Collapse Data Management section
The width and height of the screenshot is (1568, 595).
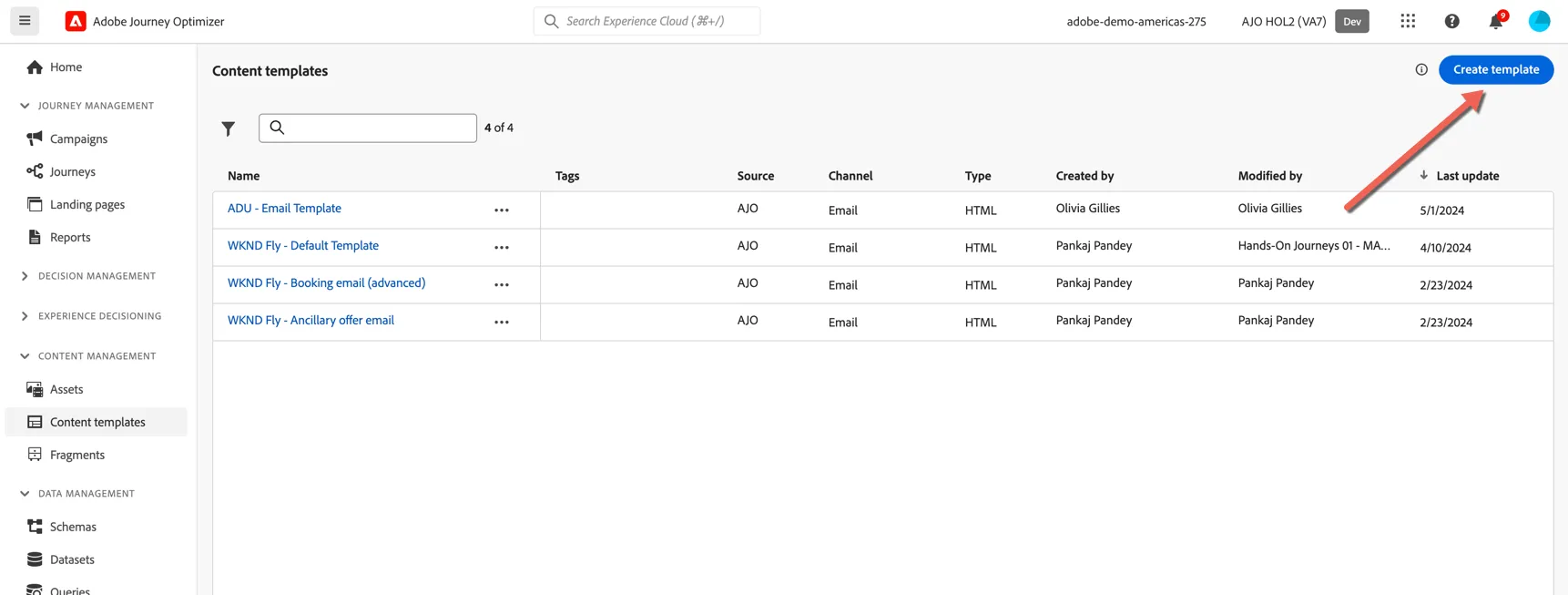click(x=25, y=494)
